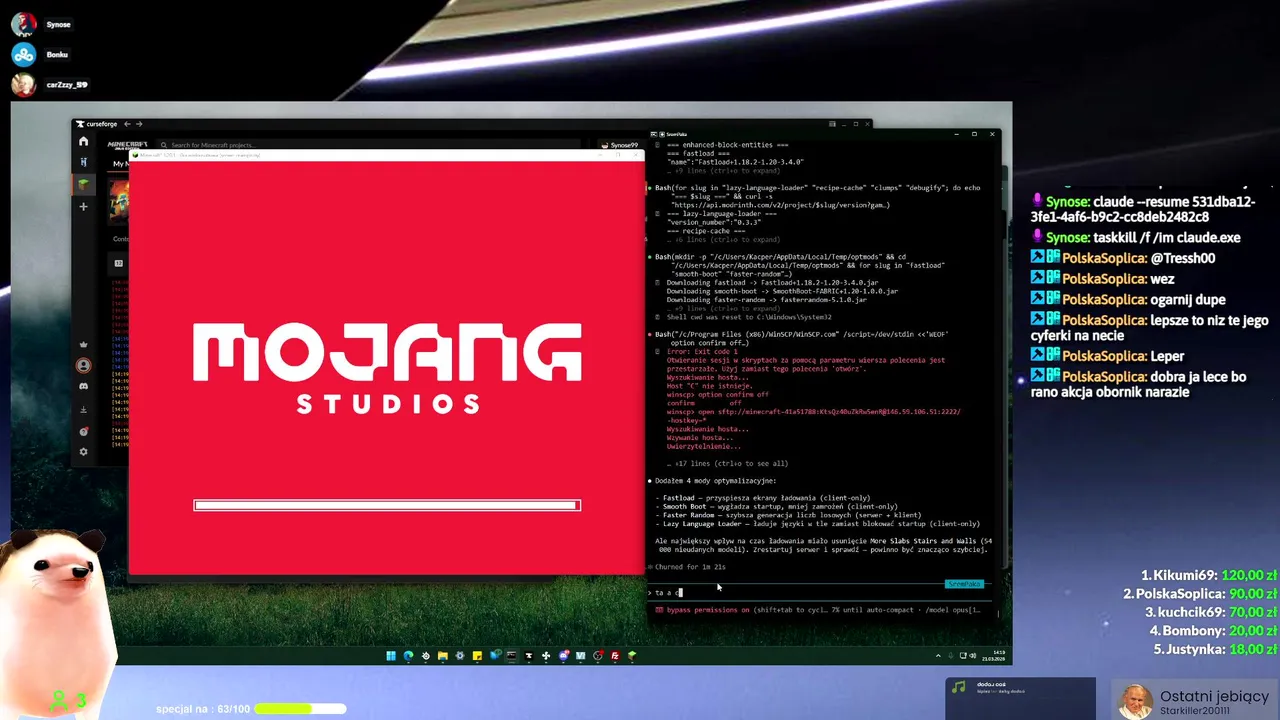Open File Explorer from the taskbar
Image resolution: width=1280 pixels, height=720 pixels.
coord(443,656)
